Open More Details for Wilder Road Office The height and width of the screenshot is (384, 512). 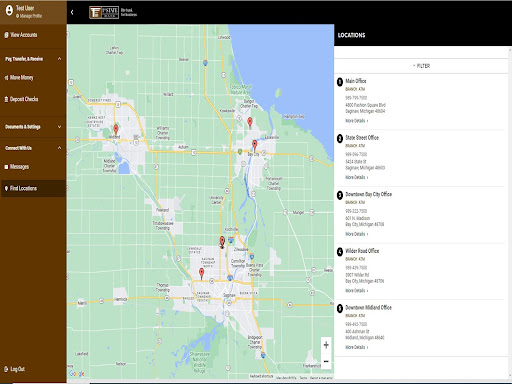(357, 291)
